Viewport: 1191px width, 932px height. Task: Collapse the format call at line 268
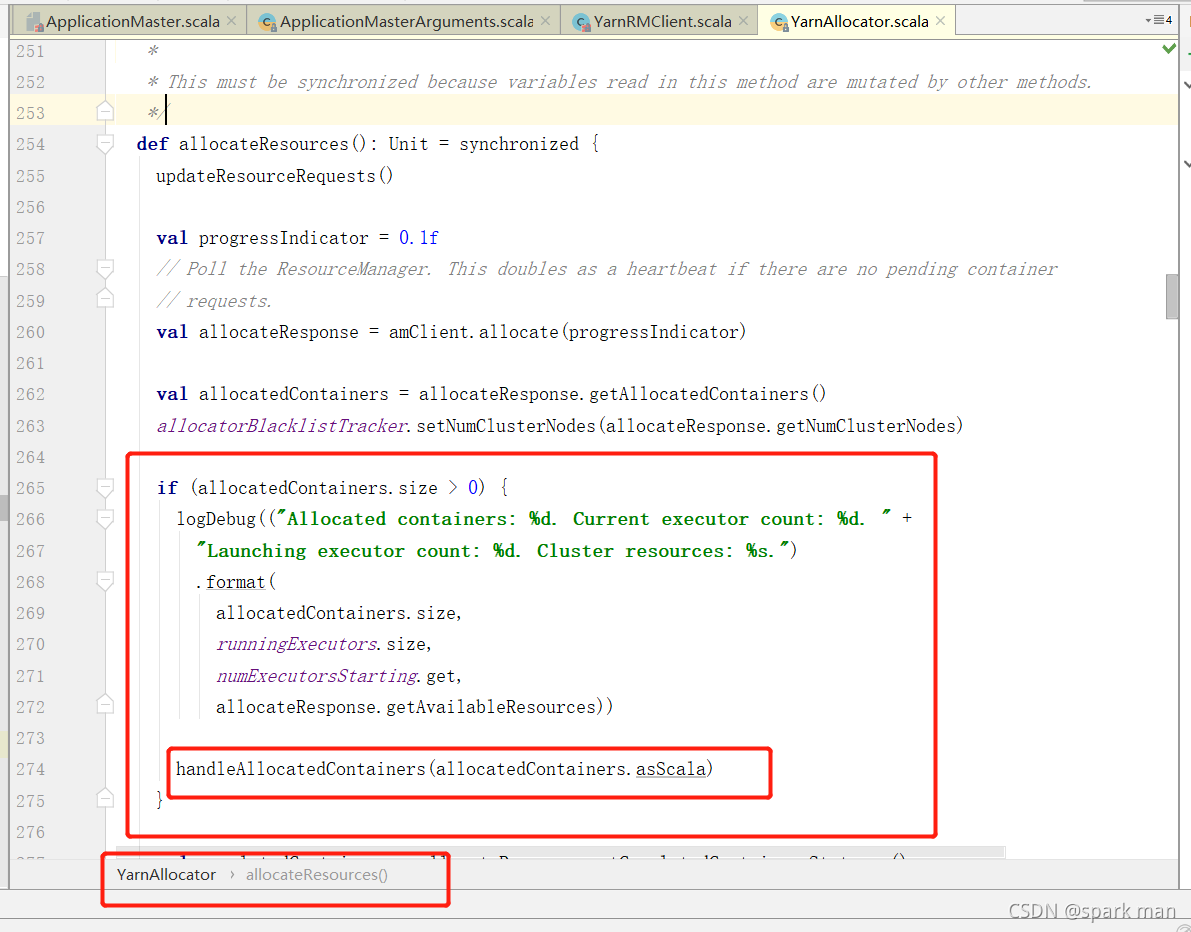106,582
